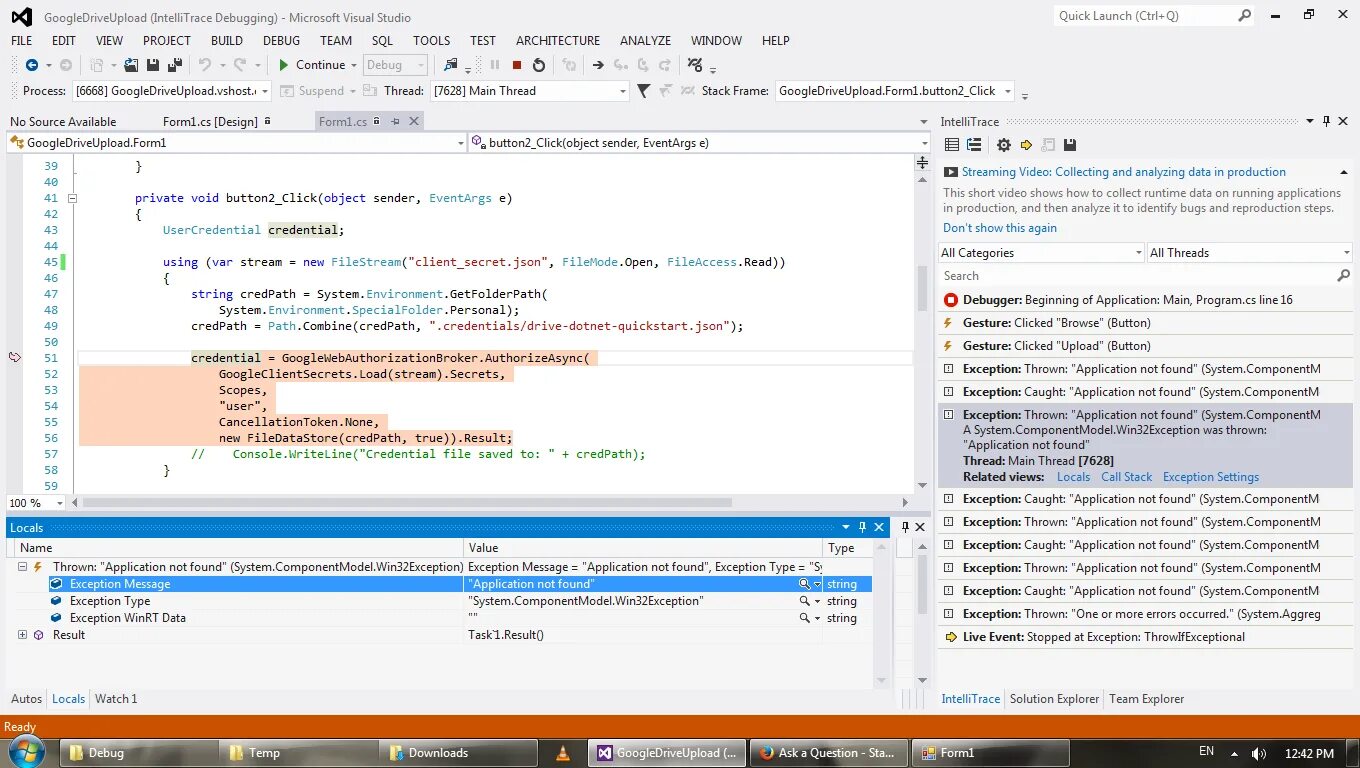
Task: Click the percent code-map icon in toolbar
Action: point(695,65)
